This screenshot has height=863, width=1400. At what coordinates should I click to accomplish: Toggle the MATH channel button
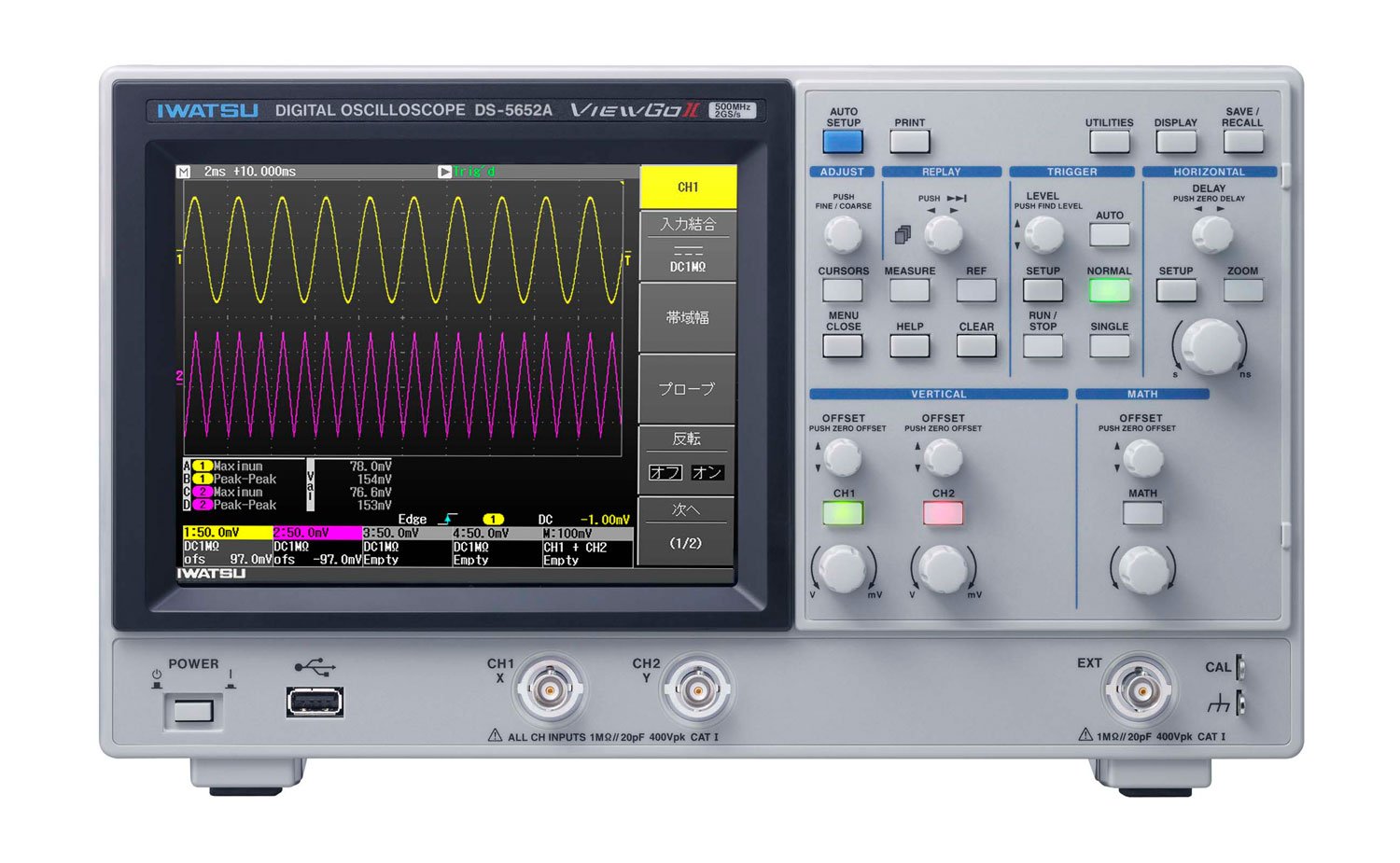click(x=1142, y=512)
